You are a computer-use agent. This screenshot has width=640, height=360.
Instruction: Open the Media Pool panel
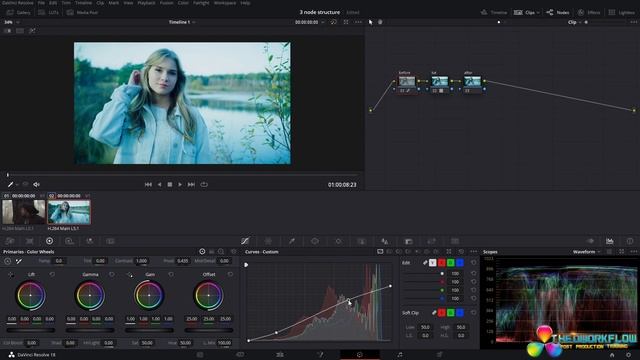click(x=82, y=13)
